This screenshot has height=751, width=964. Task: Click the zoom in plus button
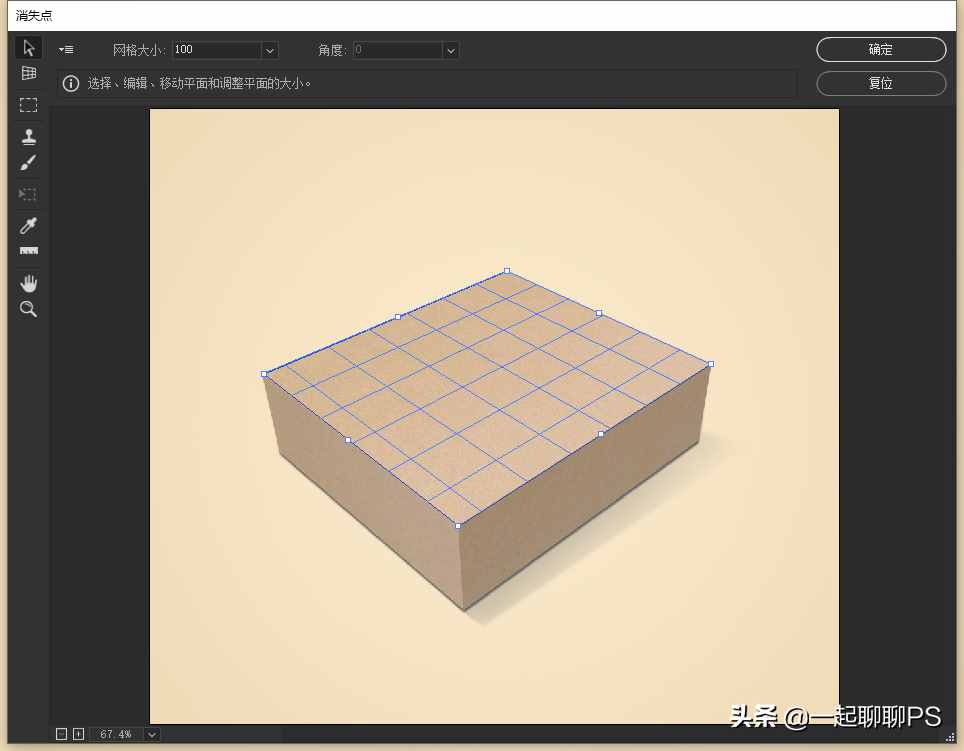pyautogui.click(x=78, y=734)
